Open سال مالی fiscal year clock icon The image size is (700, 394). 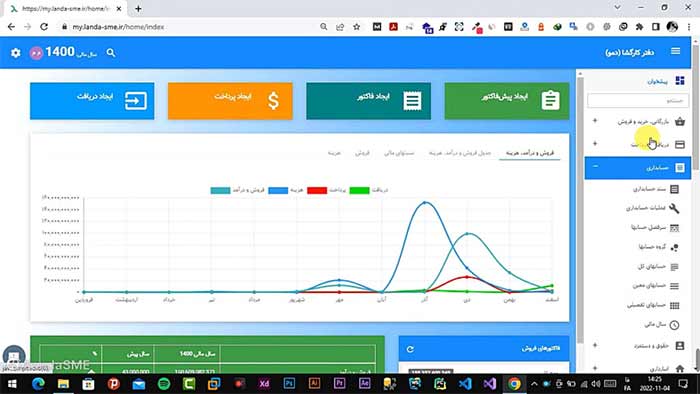[x=675, y=325]
